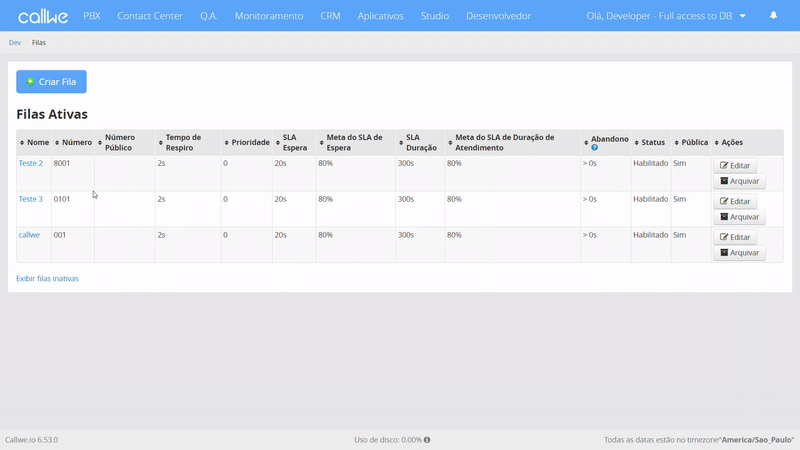The image size is (800, 450).
Task: Open the notifications bell icon
Action: [773, 15]
